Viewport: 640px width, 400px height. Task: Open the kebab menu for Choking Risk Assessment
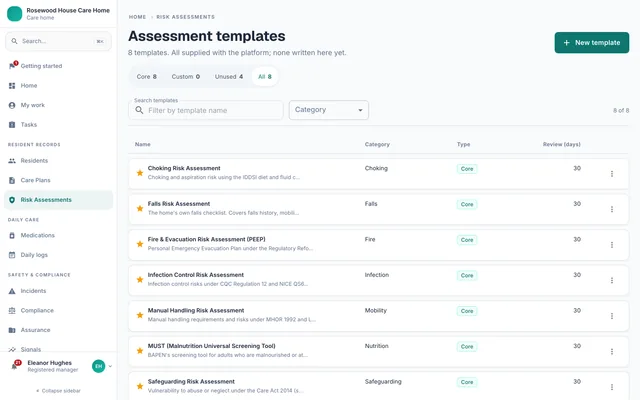click(611, 173)
